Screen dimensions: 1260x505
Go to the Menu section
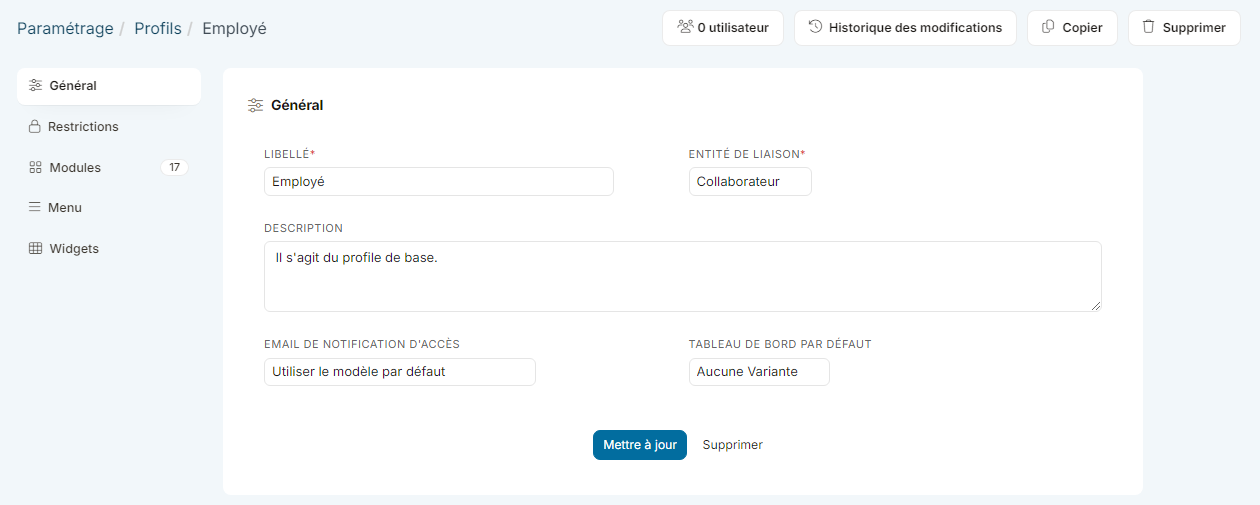point(109,207)
